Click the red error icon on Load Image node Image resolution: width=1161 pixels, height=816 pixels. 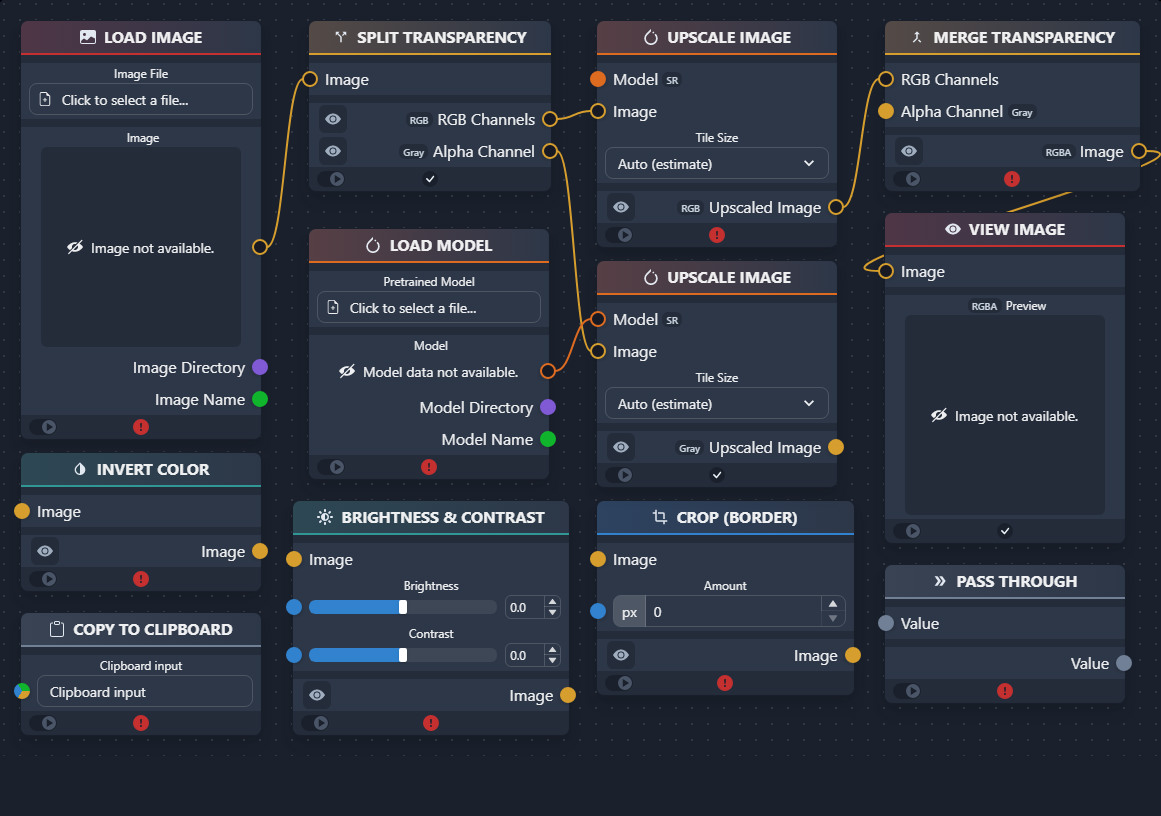[x=141, y=427]
